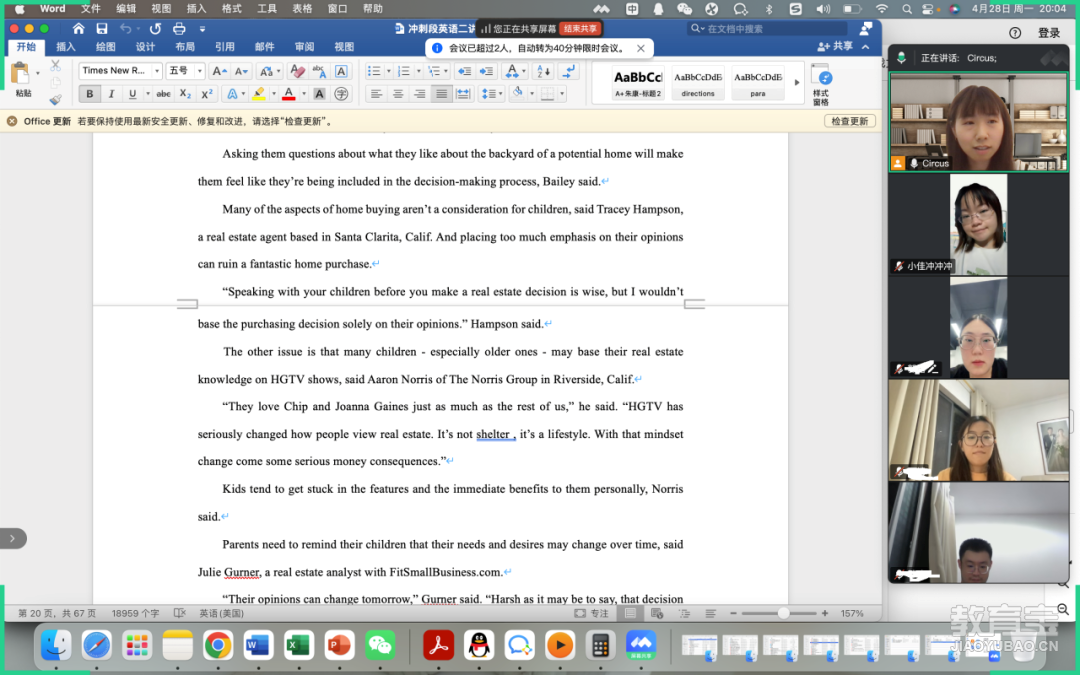Click the Format Painter brush icon
The width and height of the screenshot is (1080, 675).
[56, 99]
